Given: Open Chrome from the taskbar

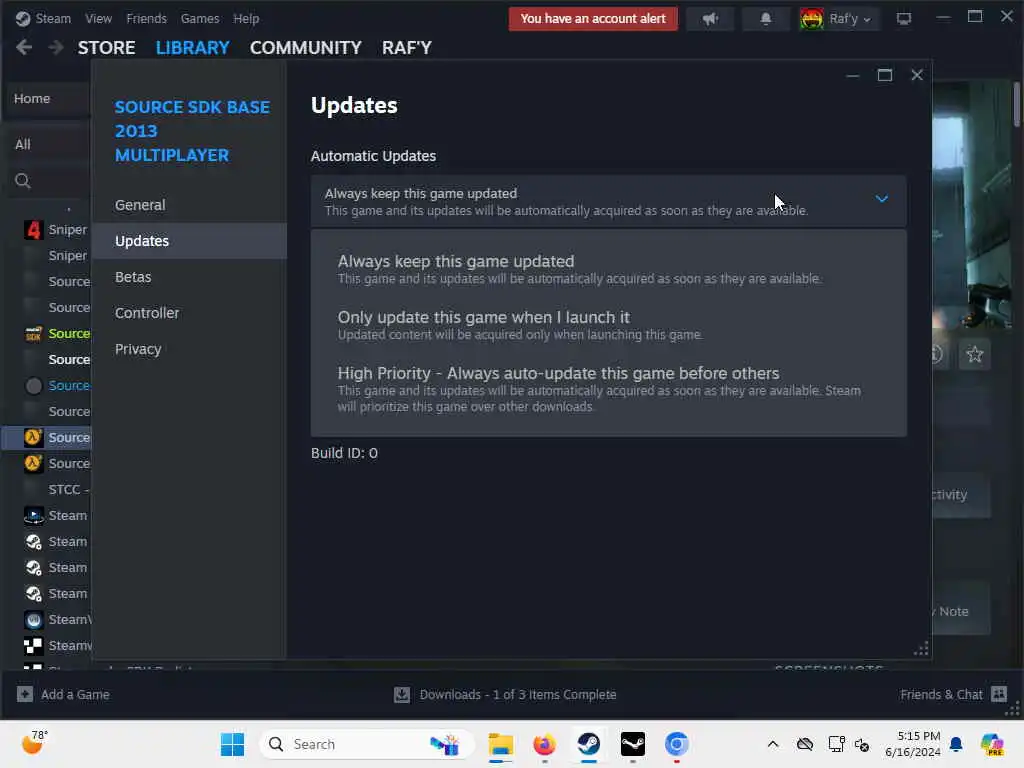Looking at the screenshot, I should pos(677,744).
